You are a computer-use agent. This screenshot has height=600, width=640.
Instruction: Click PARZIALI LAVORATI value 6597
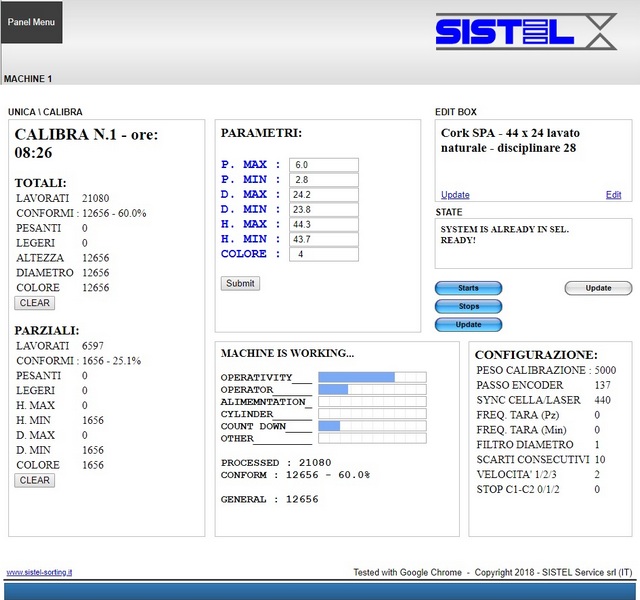pyautogui.click(x=93, y=346)
